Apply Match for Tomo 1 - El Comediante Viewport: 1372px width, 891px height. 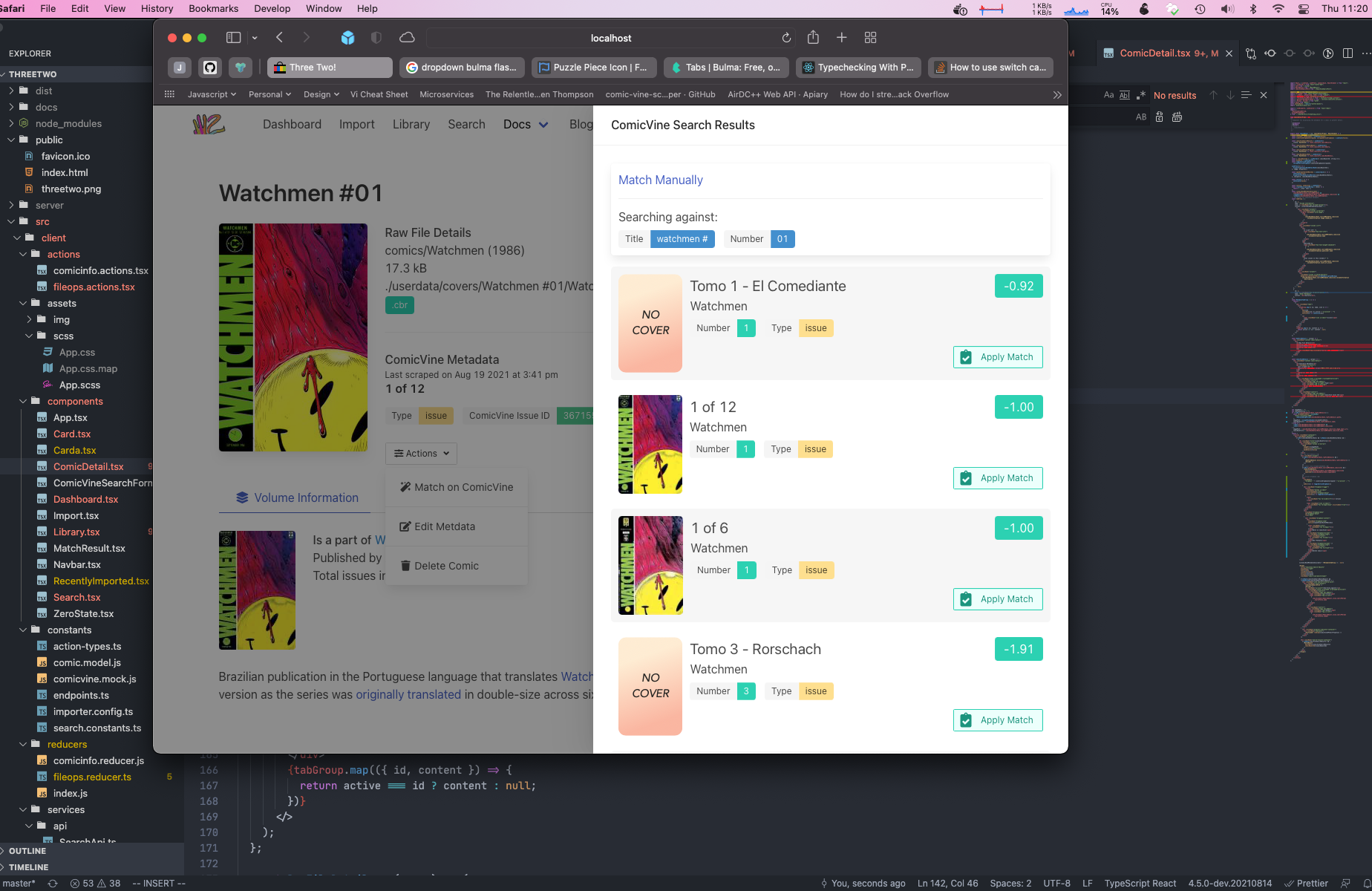pyautogui.click(x=998, y=357)
